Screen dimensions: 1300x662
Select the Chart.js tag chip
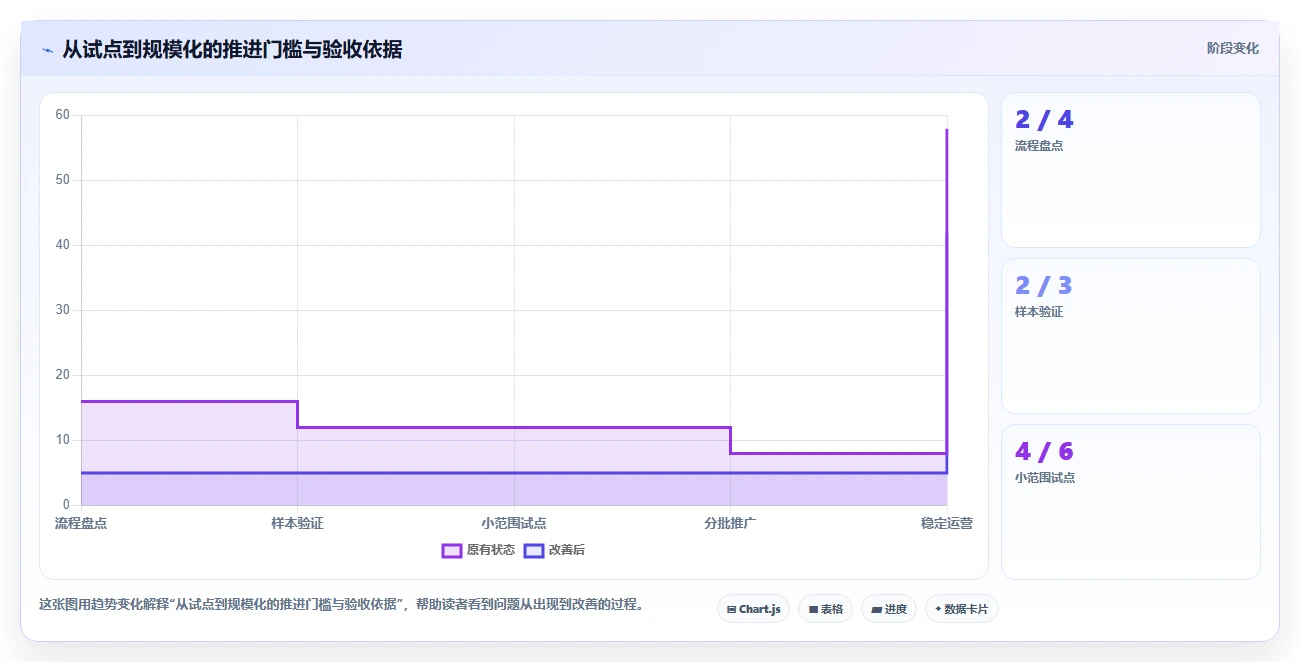click(x=754, y=609)
